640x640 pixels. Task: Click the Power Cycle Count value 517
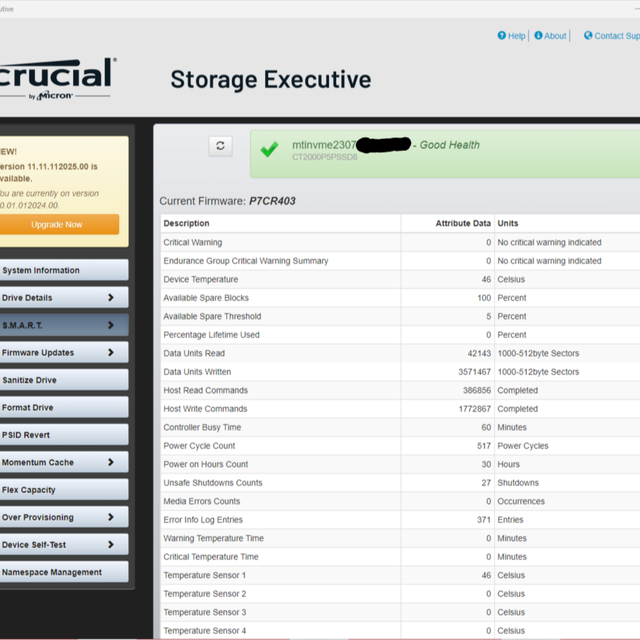484,446
